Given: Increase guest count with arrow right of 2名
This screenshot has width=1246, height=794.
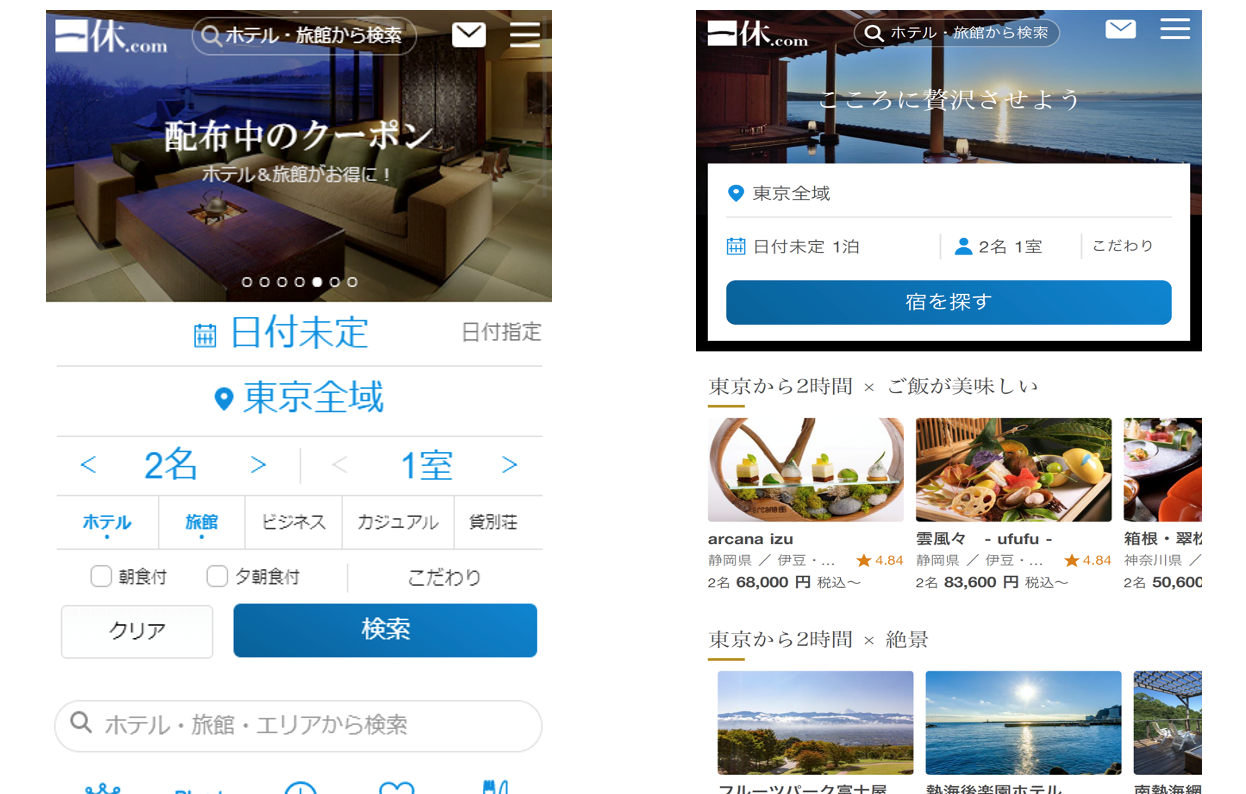Looking at the screenshot, I should [x=258, y=465].
